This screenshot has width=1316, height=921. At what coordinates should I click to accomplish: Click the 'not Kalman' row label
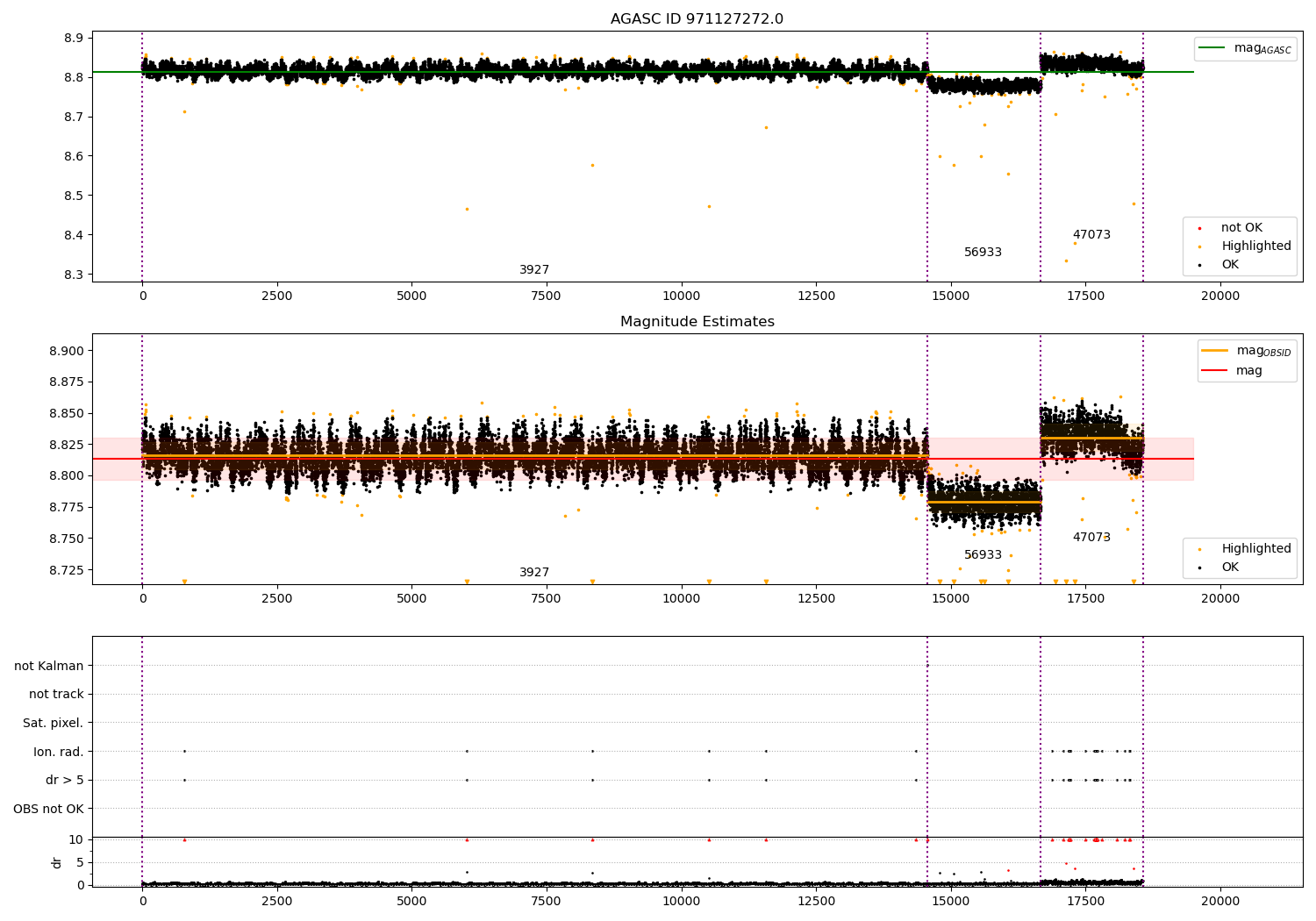coord(49,666)
